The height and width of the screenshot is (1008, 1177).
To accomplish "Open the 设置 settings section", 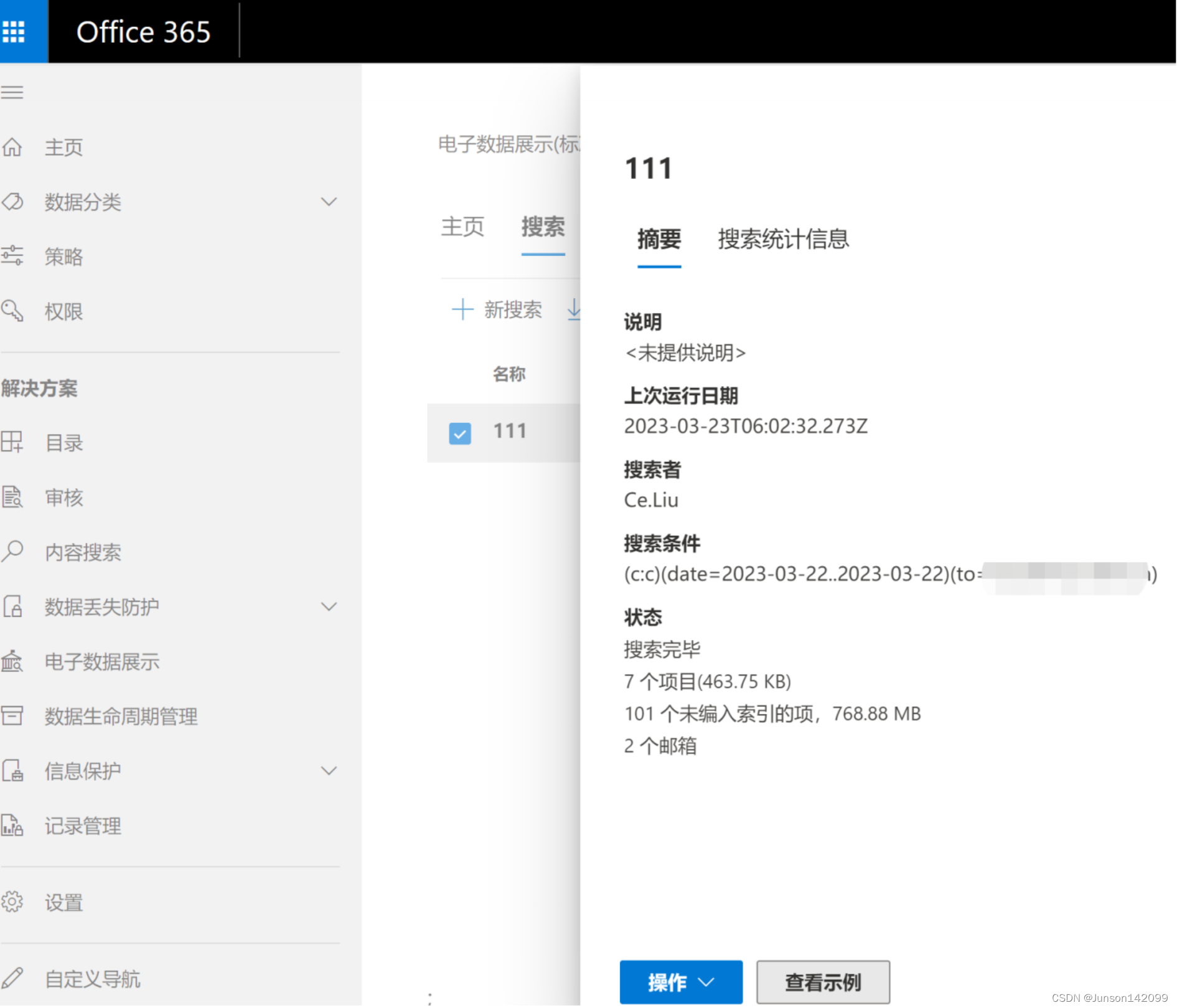I will click(63, 903).
